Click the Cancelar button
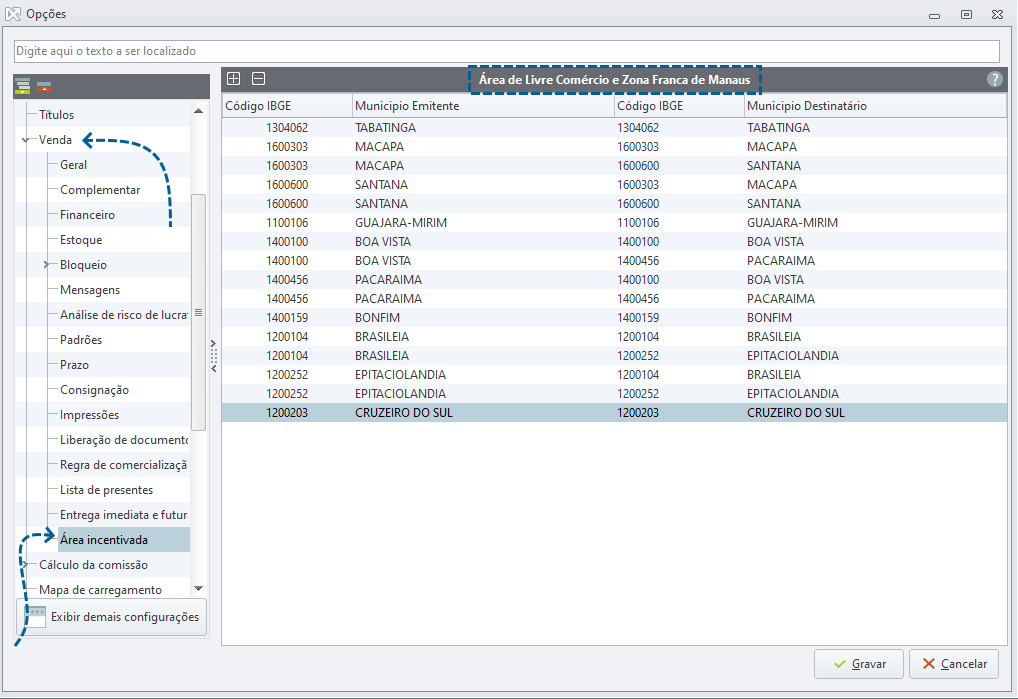Viewport: 1018px width, 699px height. (954, 664)
